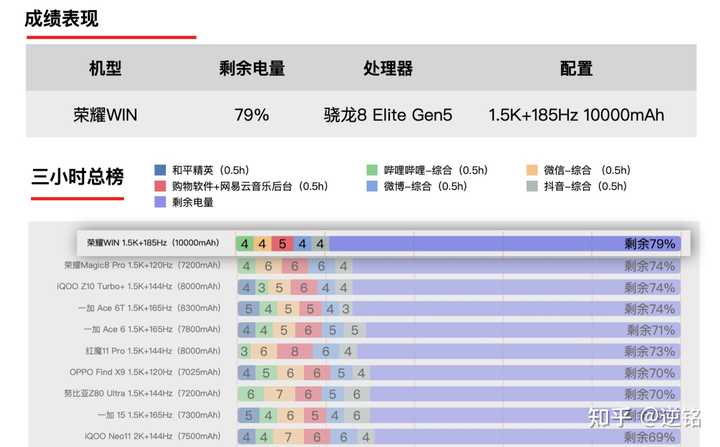The width and height of the screenshot is (720, 447).
Task: Click the purple 剩余电量 legend swatch
Action: [x=160, y=202]
